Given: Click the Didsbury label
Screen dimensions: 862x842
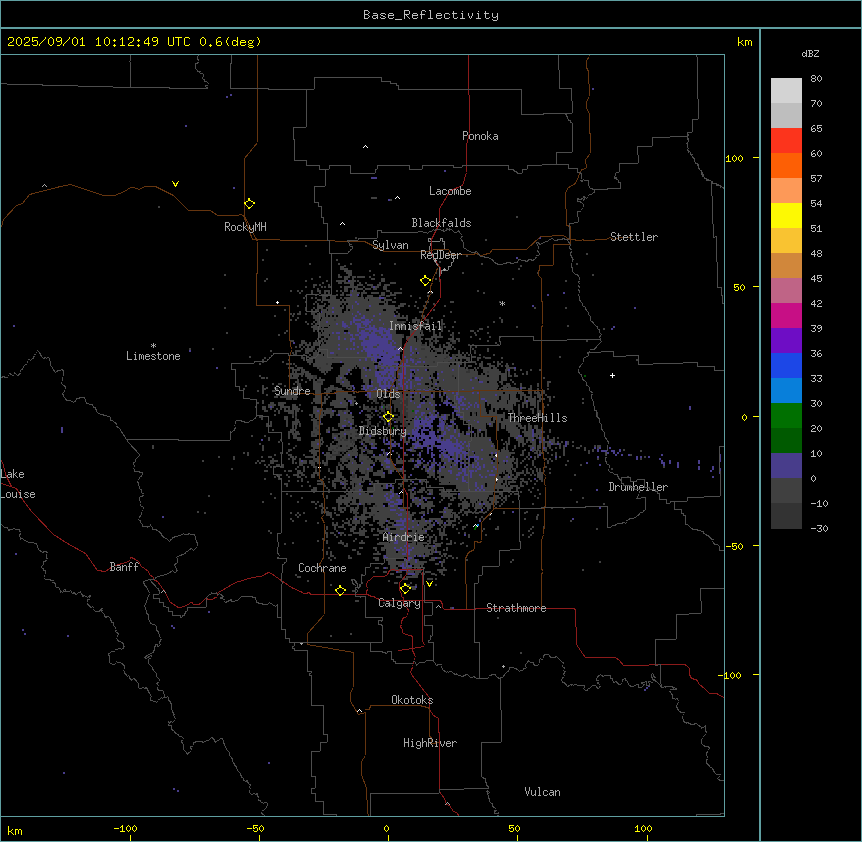Looking at the screenshot, I should coord(383,431).
